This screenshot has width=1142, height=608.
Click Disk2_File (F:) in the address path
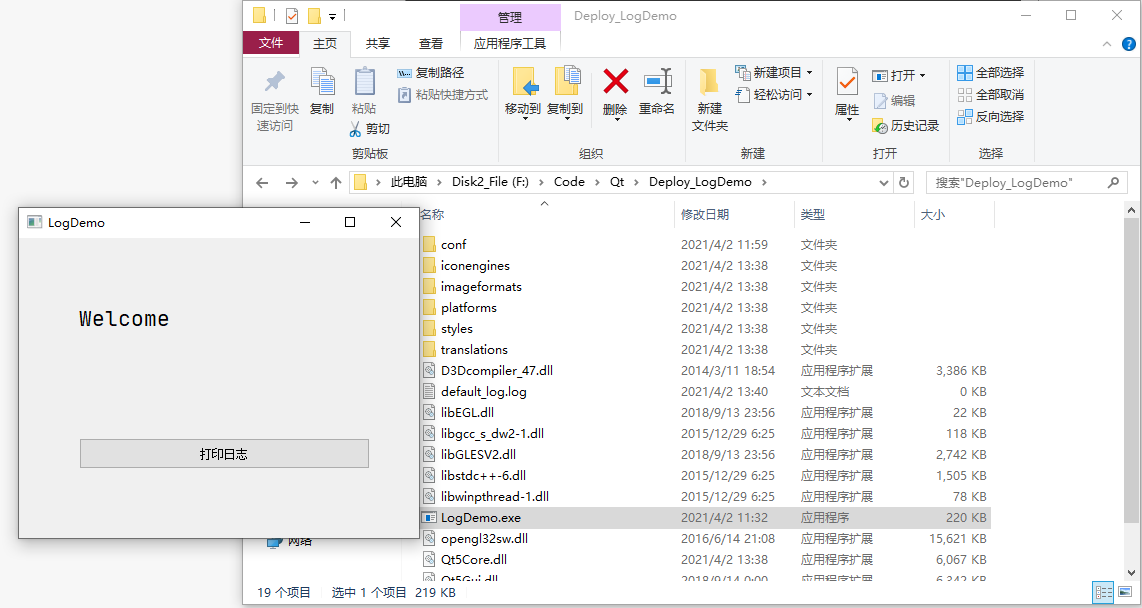pyautogui.click(x=490, y=182)
